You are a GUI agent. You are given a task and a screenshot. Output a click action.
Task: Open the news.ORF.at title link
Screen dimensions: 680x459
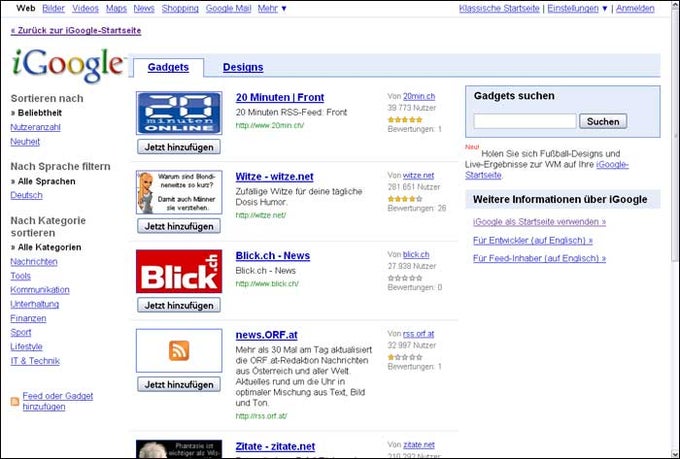(x=267, y=335)
